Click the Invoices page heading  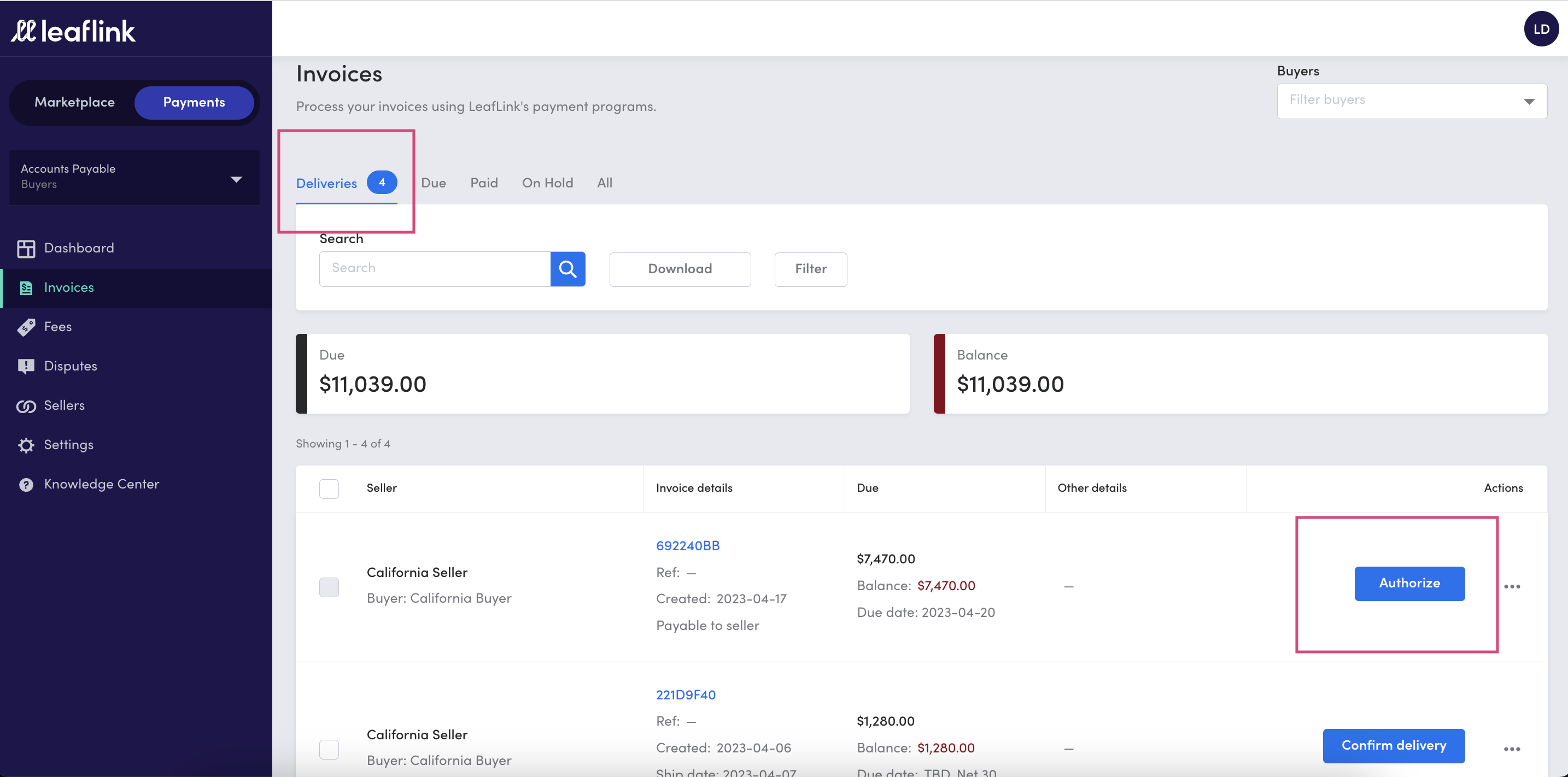339,74
